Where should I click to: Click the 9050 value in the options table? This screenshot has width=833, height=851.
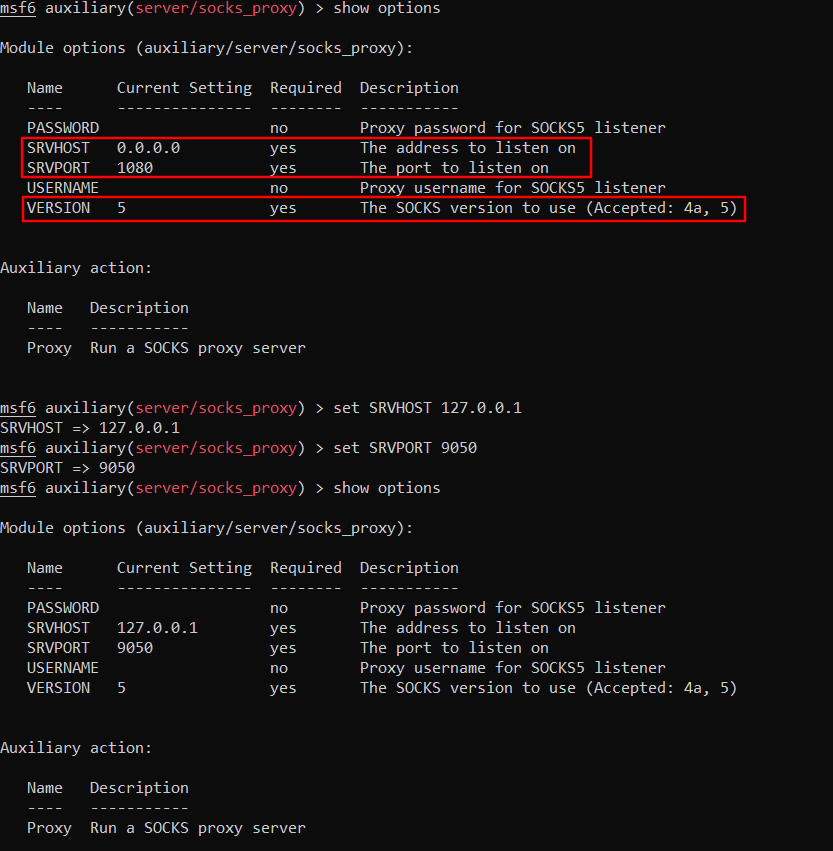[135, 648]
